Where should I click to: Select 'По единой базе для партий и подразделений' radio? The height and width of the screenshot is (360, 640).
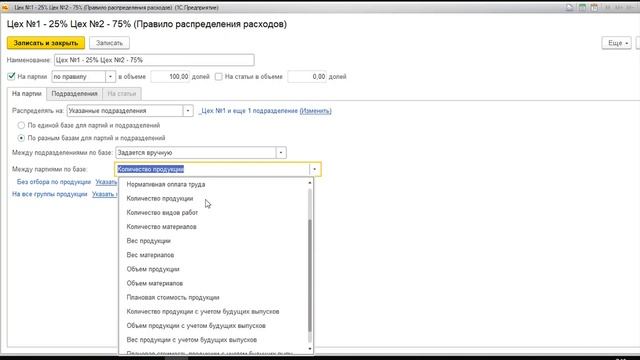tap(21, 125)
